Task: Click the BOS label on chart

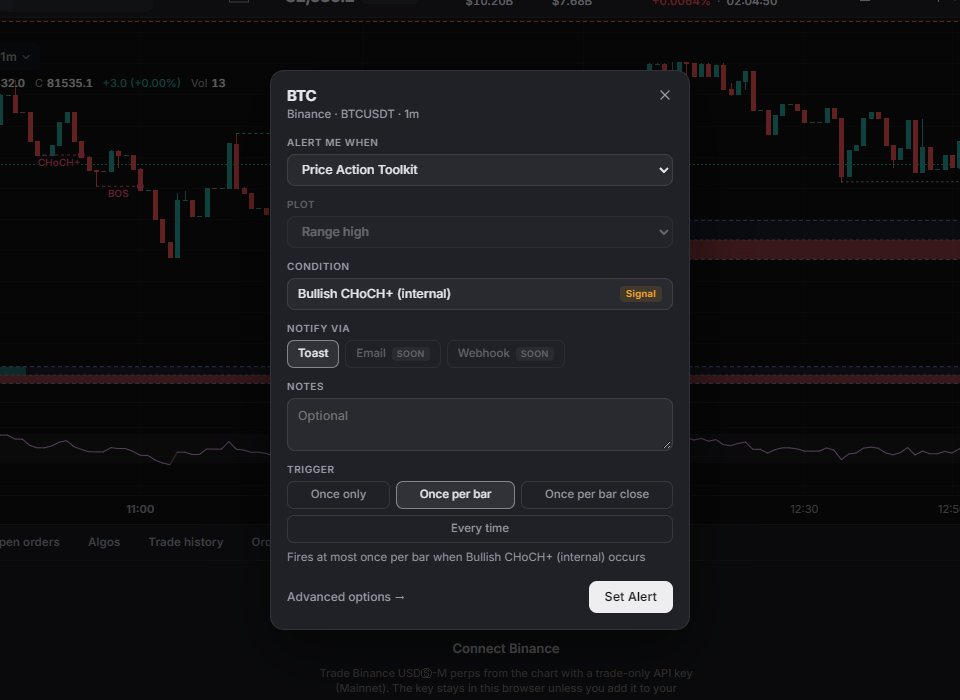Action: click(x=118, y=194)
